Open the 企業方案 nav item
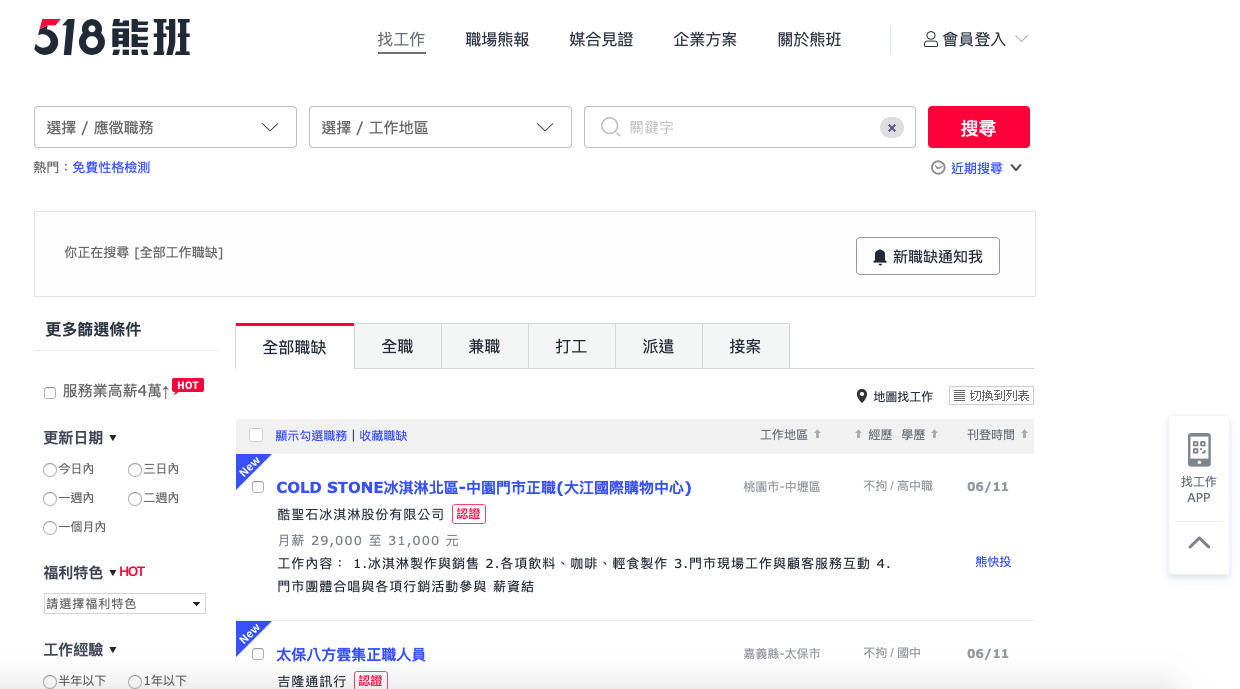Viewport: 1240px width, 689px height. tap(706, 40)
